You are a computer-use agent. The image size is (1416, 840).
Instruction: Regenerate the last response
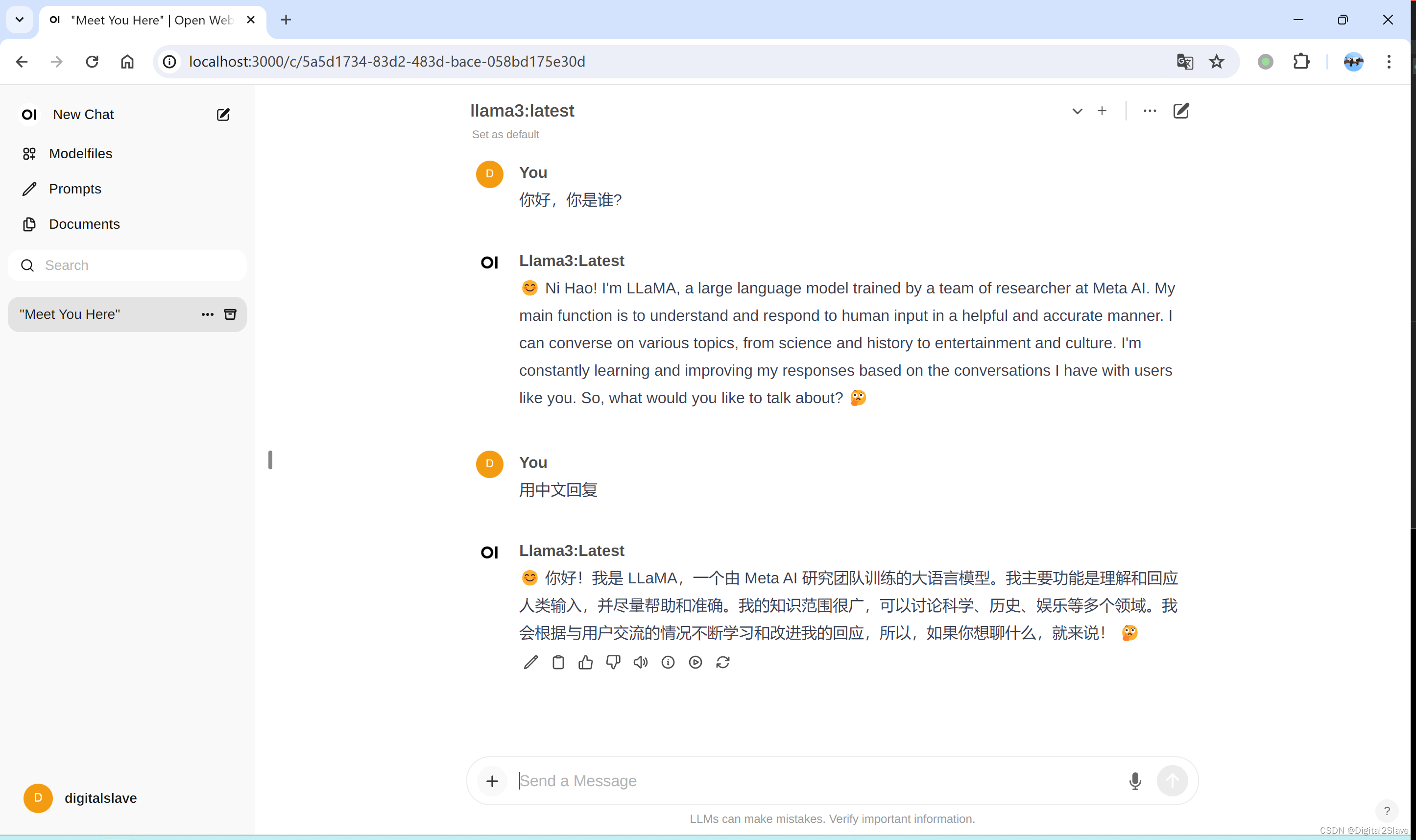723,662
